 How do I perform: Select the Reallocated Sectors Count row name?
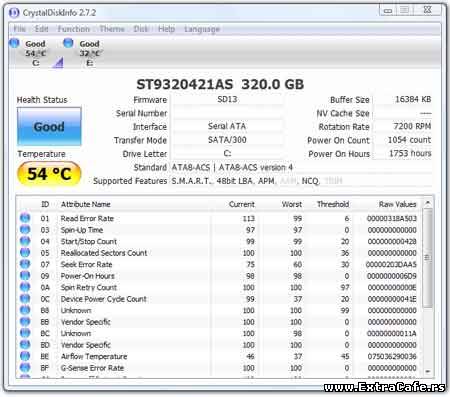[x=104, y=253]
